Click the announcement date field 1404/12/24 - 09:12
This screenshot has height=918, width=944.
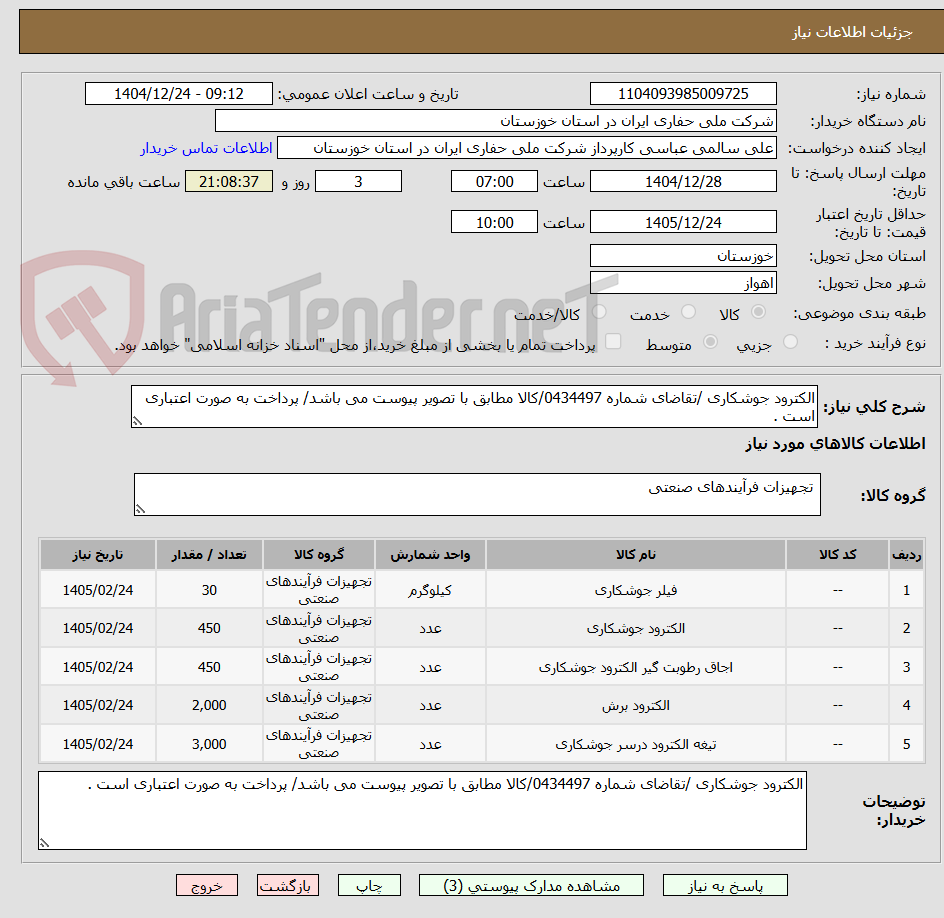[x=179, y=94]
